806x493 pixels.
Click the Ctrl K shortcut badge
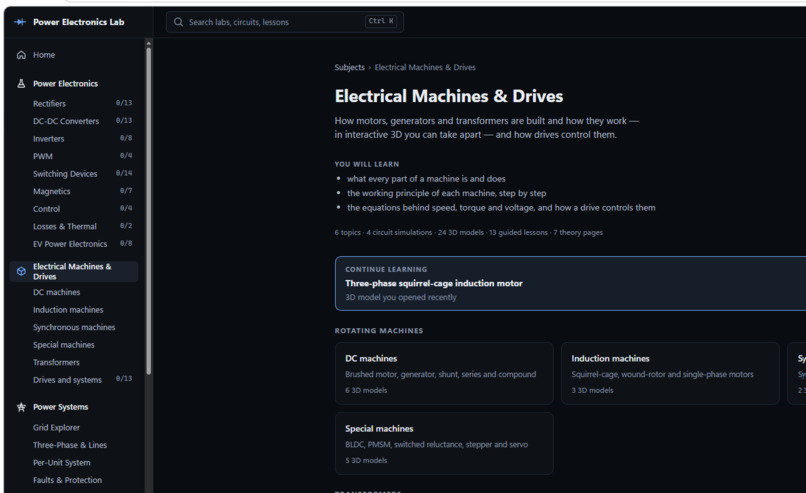pyautogui.click(x=381, y=22)
